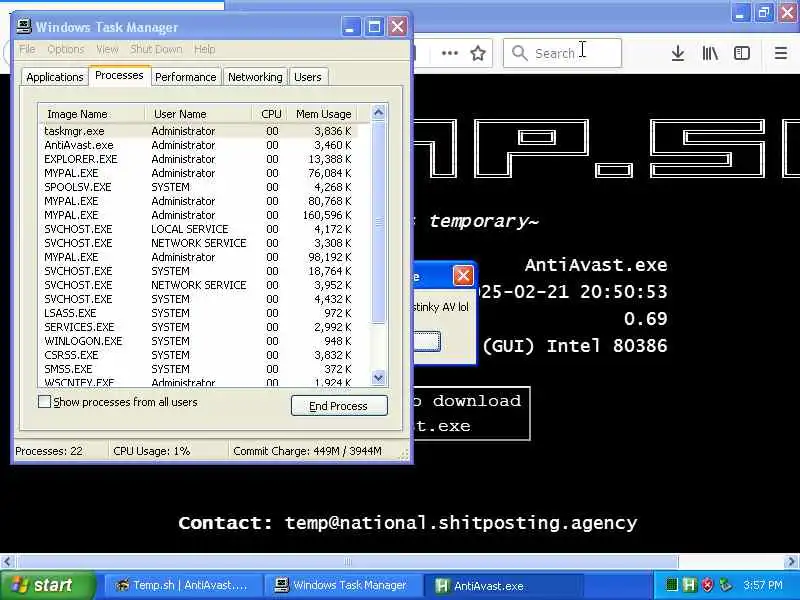Switch to the Users tab
This screenshot has height=600, width=800.
(308, 77)
